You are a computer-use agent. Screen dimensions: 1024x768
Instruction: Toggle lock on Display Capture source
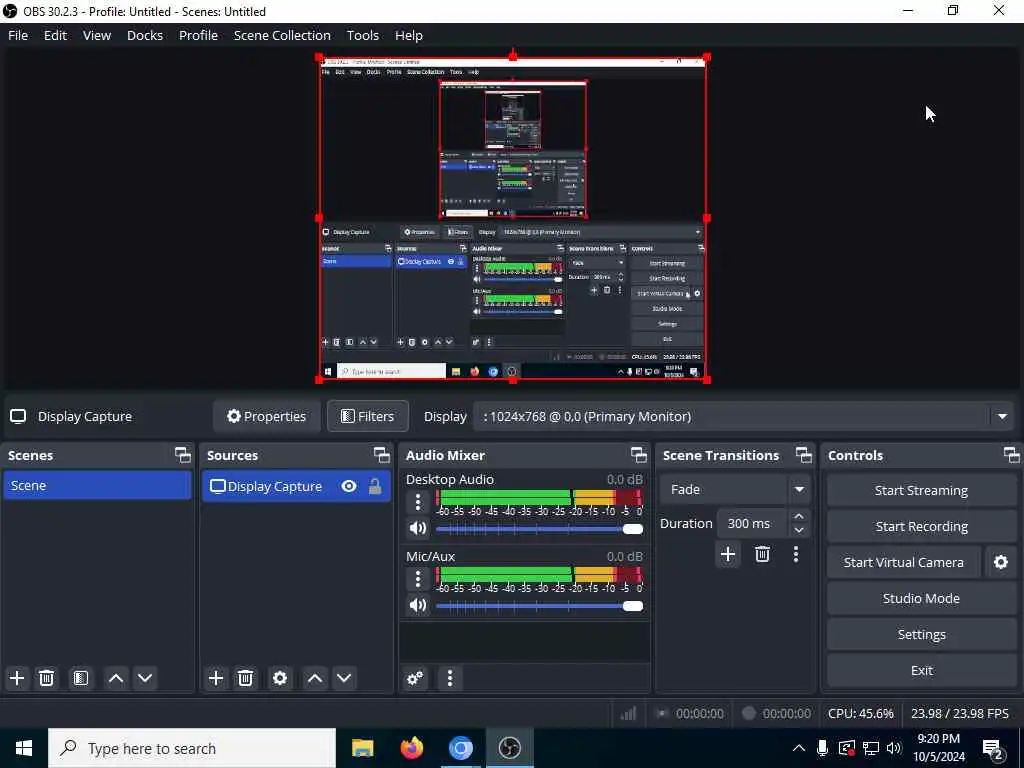tap(375, 487)
